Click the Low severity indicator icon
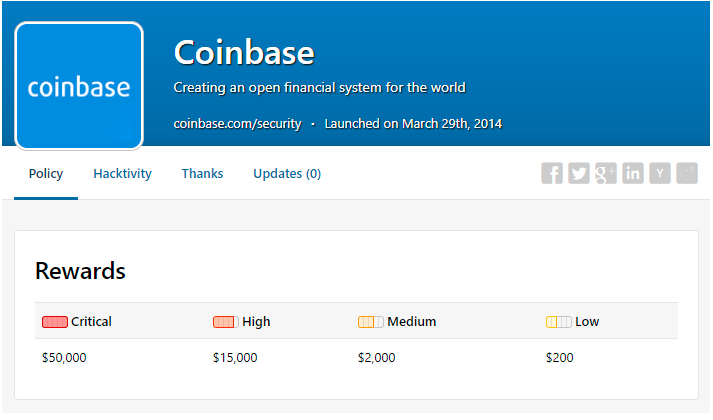The image size is (713, 420). (x=558, y=322)
